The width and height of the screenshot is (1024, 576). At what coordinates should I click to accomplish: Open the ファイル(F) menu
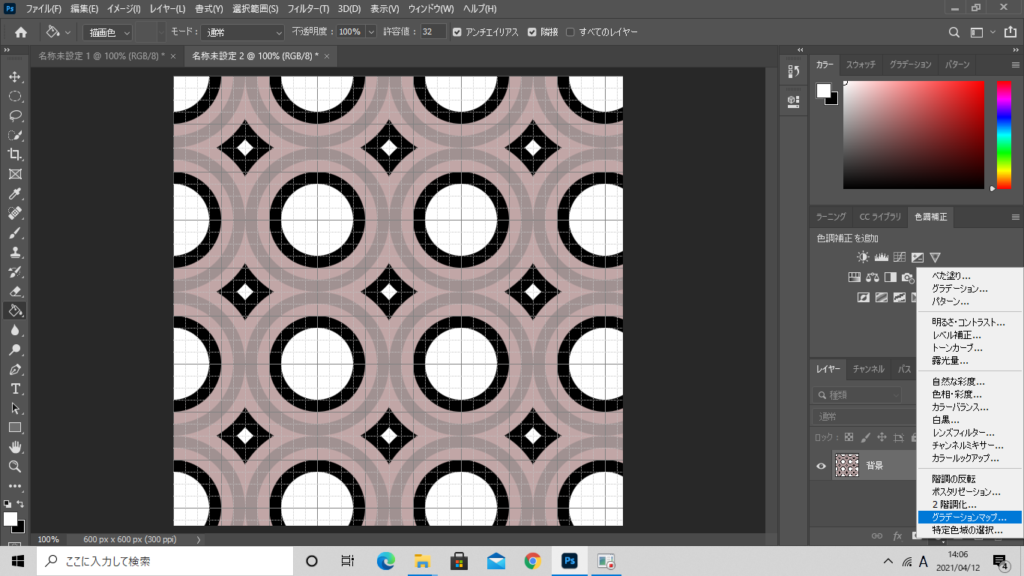(43, 8)
